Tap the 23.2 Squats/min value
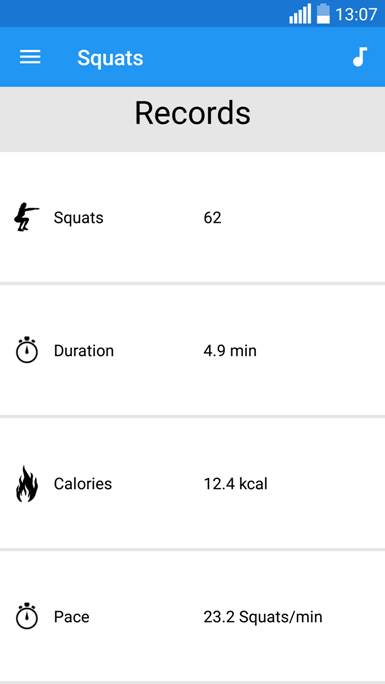385x684 pixels. (263, 616)
